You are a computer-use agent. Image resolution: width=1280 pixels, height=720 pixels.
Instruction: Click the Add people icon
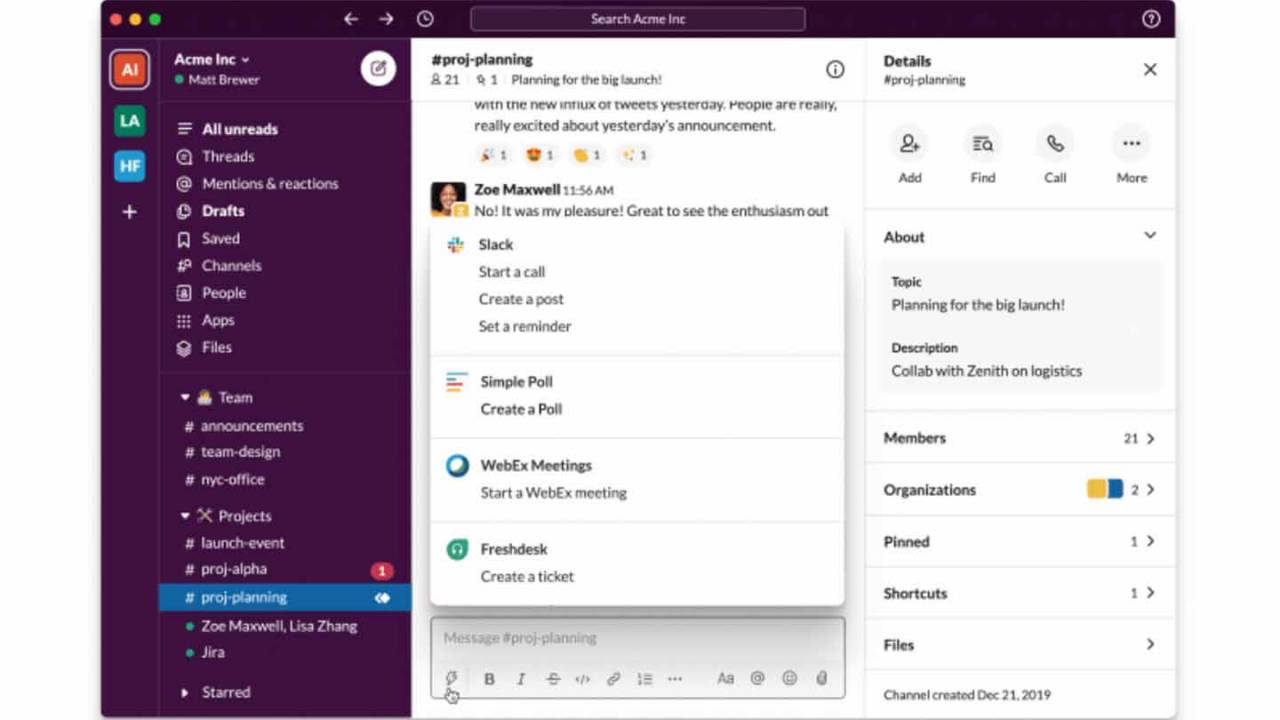pos(909,145)
